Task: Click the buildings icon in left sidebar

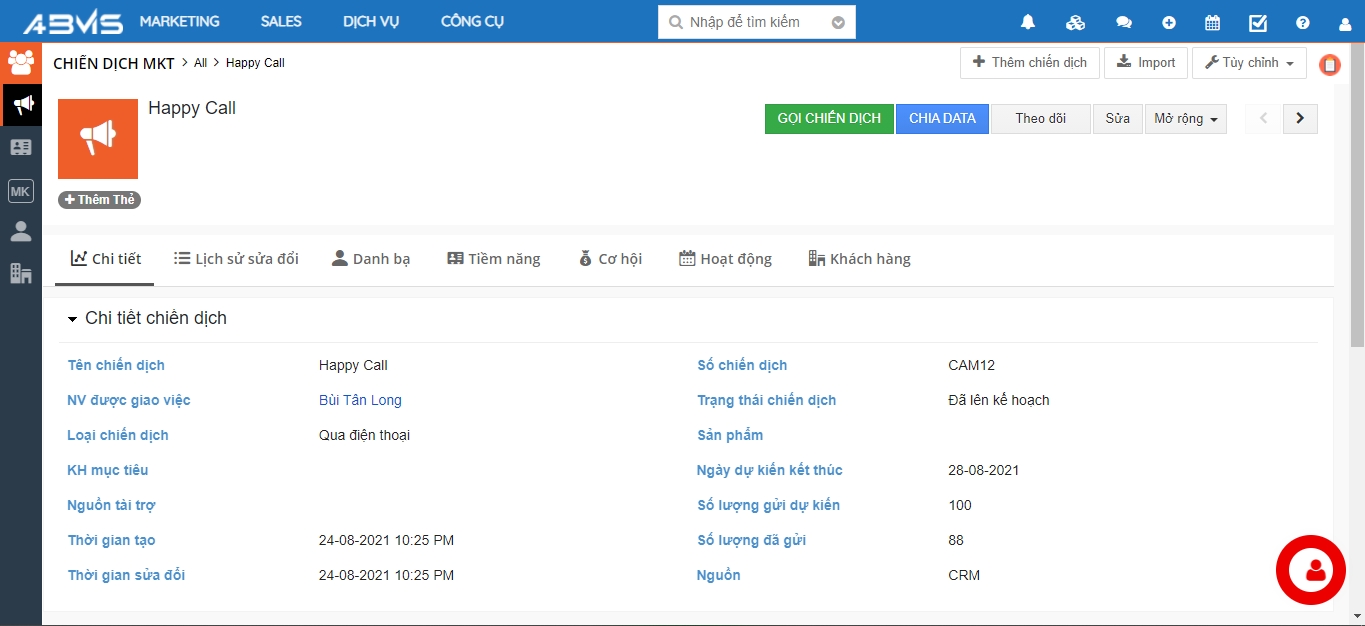Action: [x=21, y=273]
